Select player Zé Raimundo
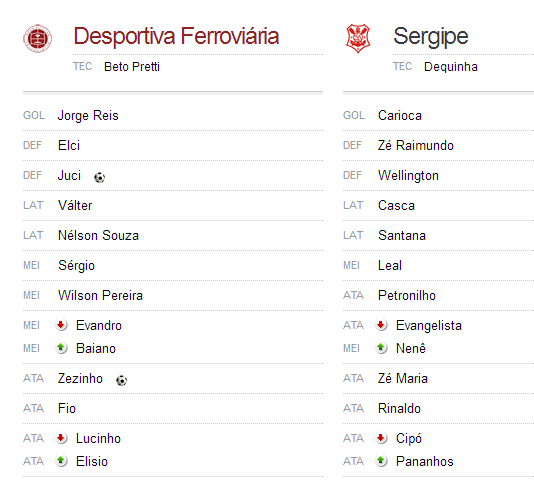The width and height of the screenshot is (534, 501). (416, 145)
